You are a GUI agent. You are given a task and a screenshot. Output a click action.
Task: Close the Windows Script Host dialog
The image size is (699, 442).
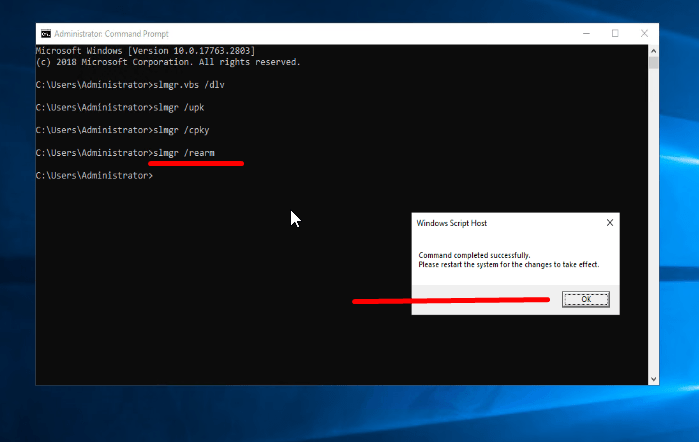pos(610,223)
